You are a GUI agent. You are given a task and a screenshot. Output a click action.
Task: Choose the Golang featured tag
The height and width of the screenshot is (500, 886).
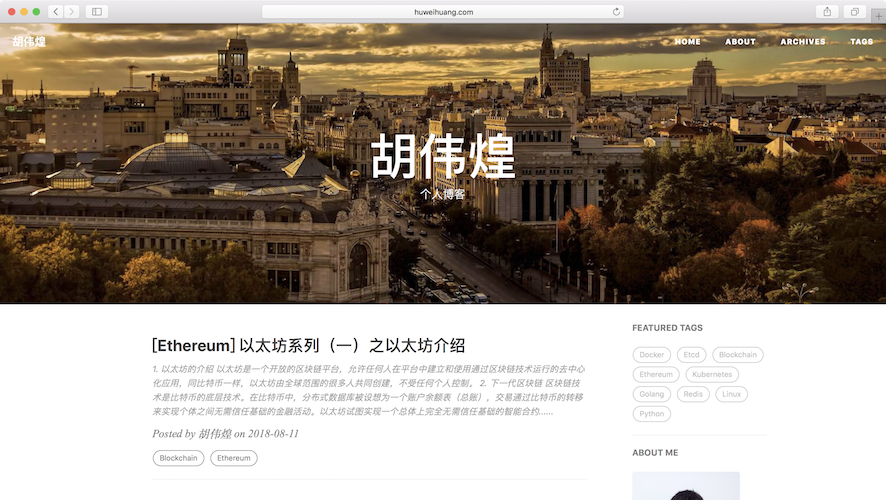click(650, 394)
